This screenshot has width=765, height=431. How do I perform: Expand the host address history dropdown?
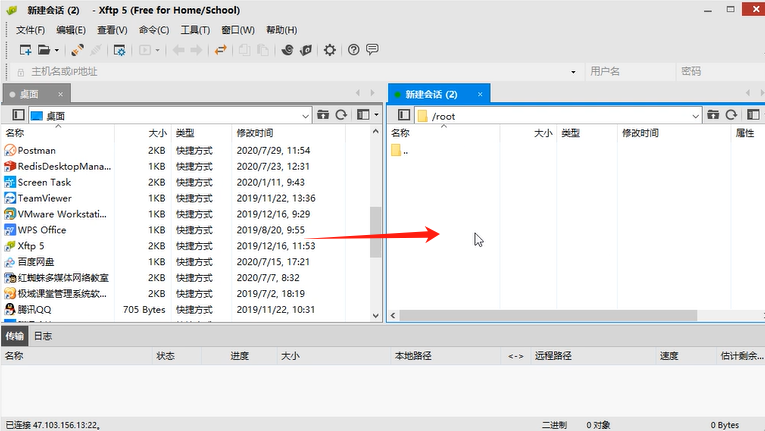click(573, 72)
